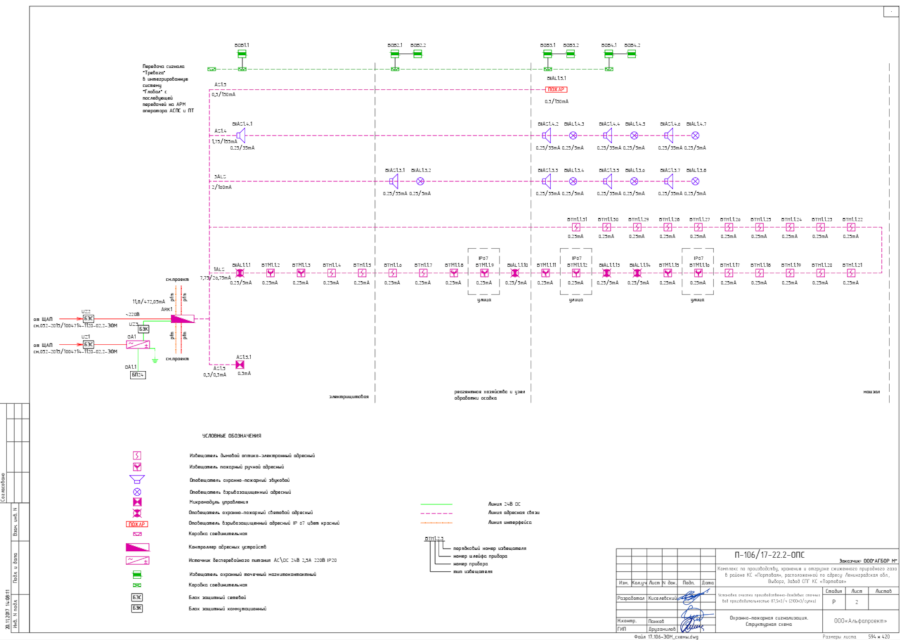Click the тип извещателя designation text
This screenshot has height=640, width=900.
tap(472, 572)
